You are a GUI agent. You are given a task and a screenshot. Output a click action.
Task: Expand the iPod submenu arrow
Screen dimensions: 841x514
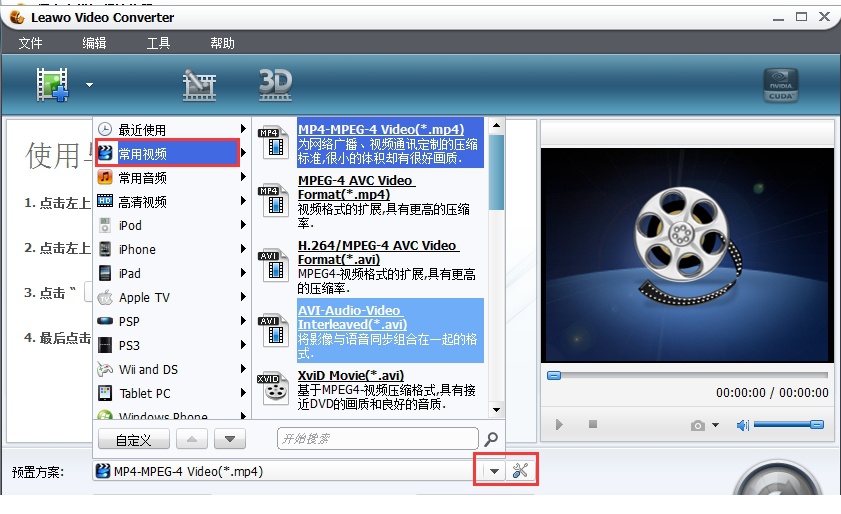[243, 225]
